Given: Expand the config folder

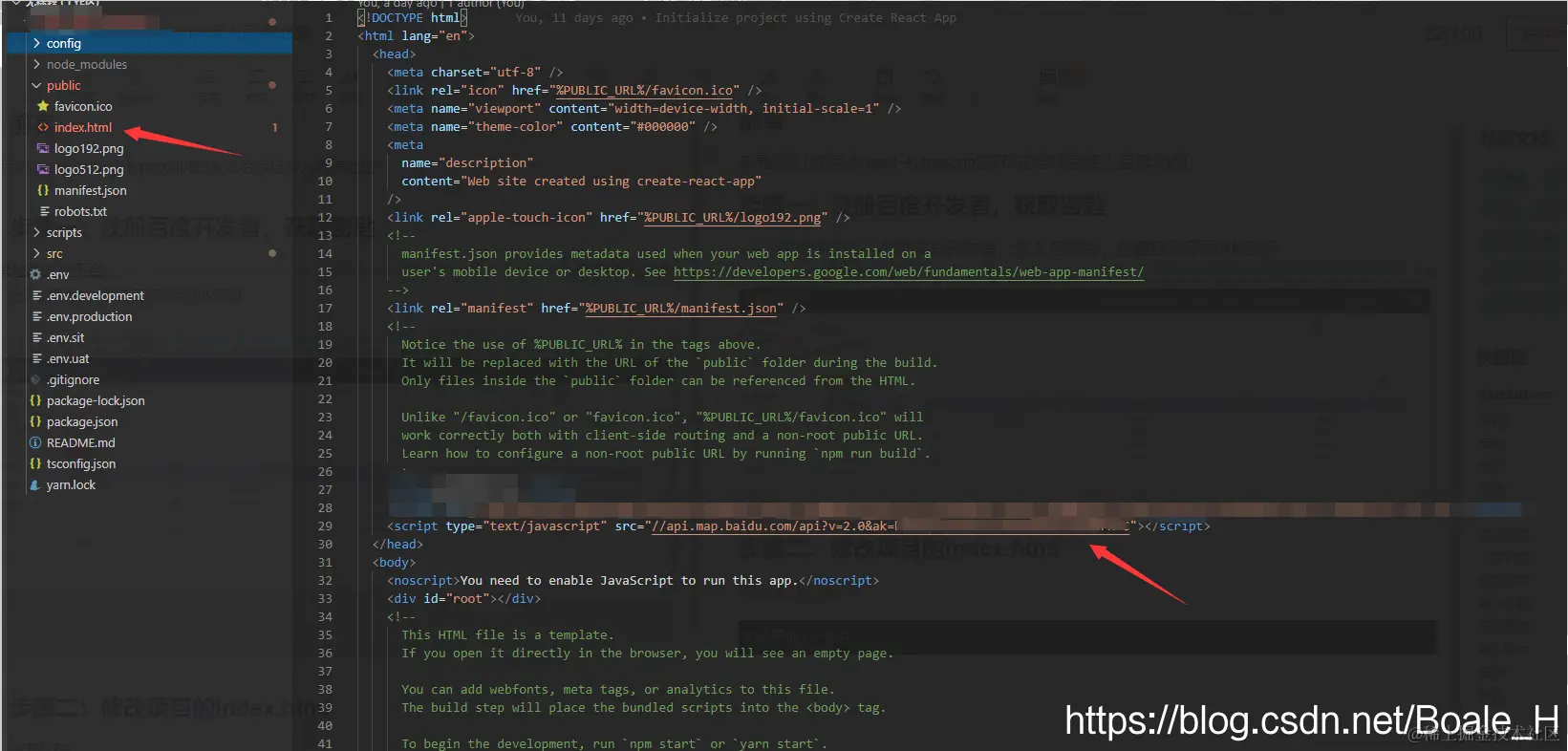Looking at the screenshot, I should click(x=36, y=43).
